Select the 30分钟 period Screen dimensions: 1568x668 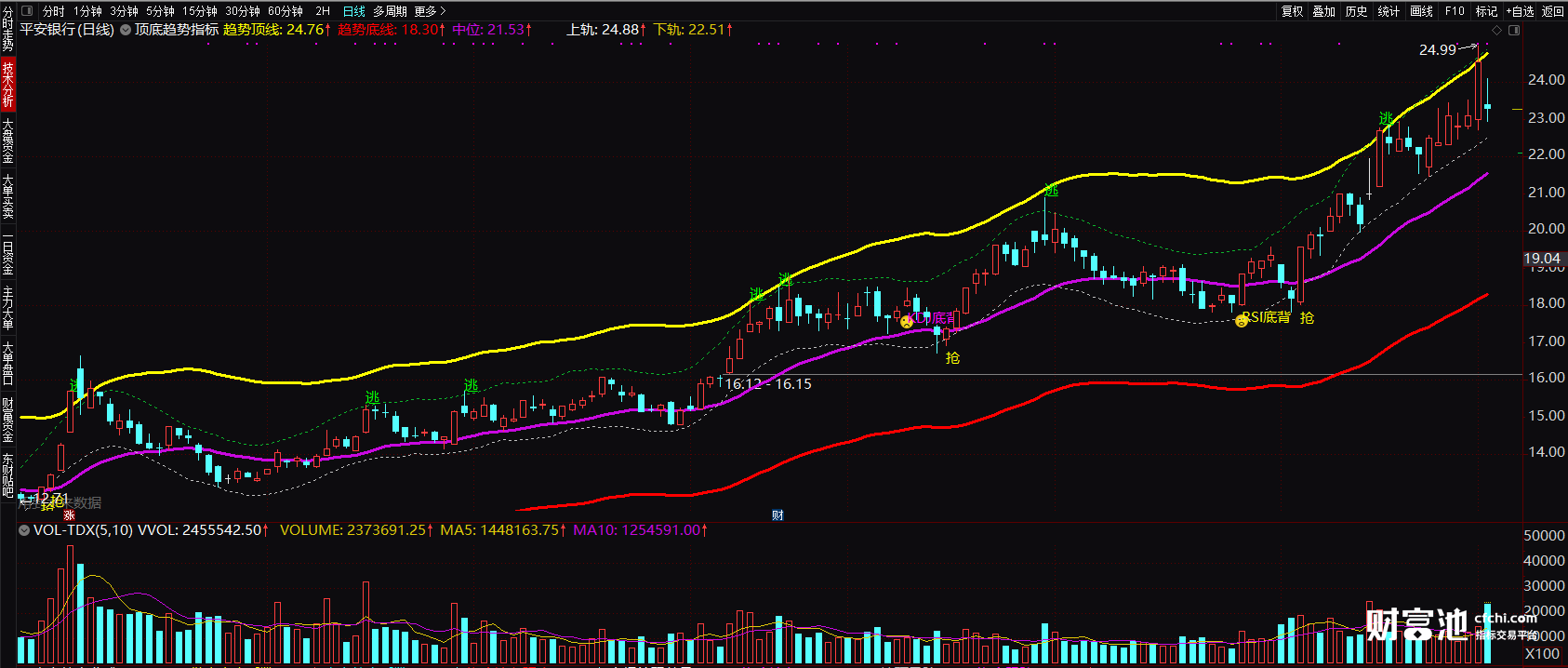coord(242,11)
